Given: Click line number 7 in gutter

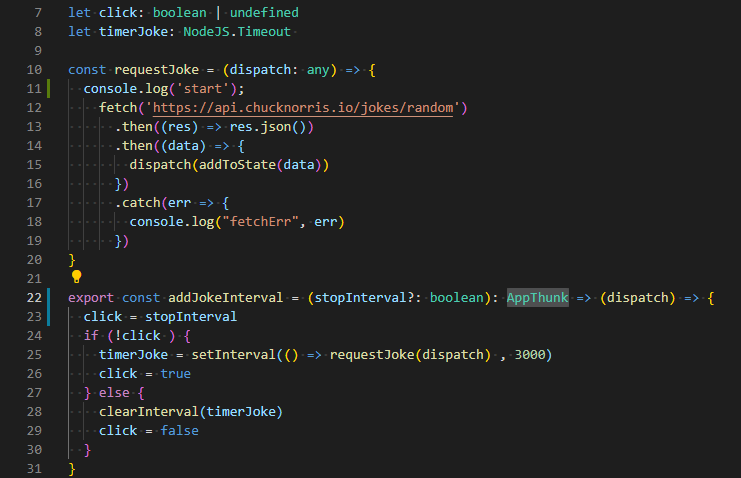Looking at the screenshot, I should coord(38,13).
